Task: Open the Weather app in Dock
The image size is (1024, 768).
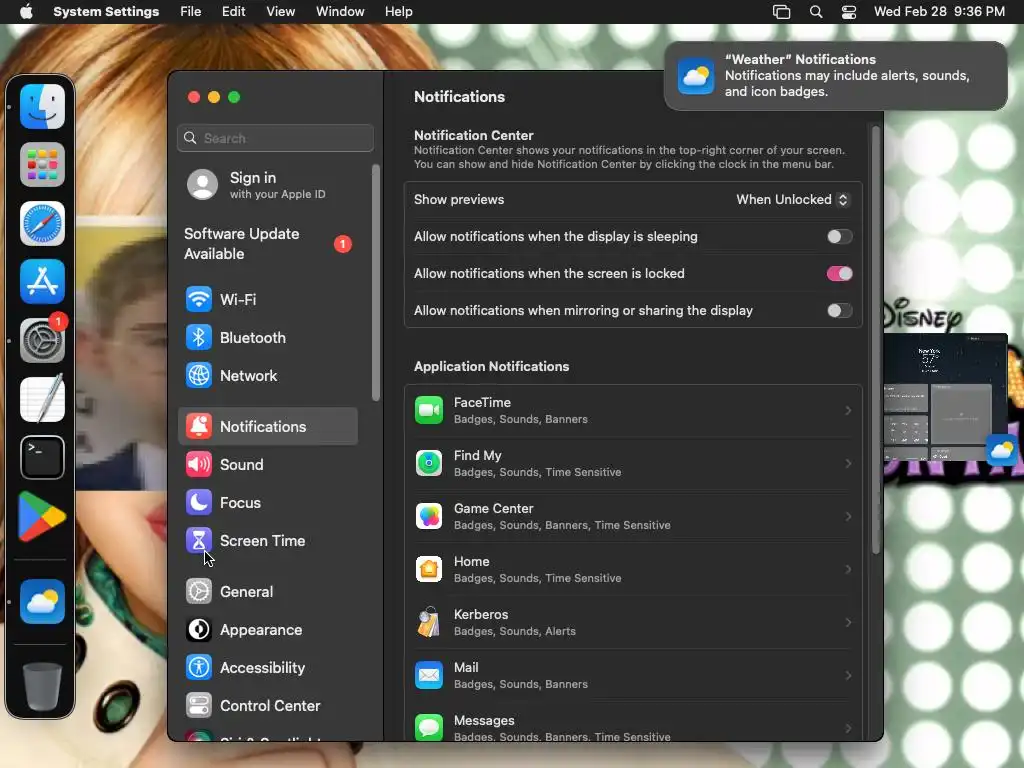Action: point(42,601)
